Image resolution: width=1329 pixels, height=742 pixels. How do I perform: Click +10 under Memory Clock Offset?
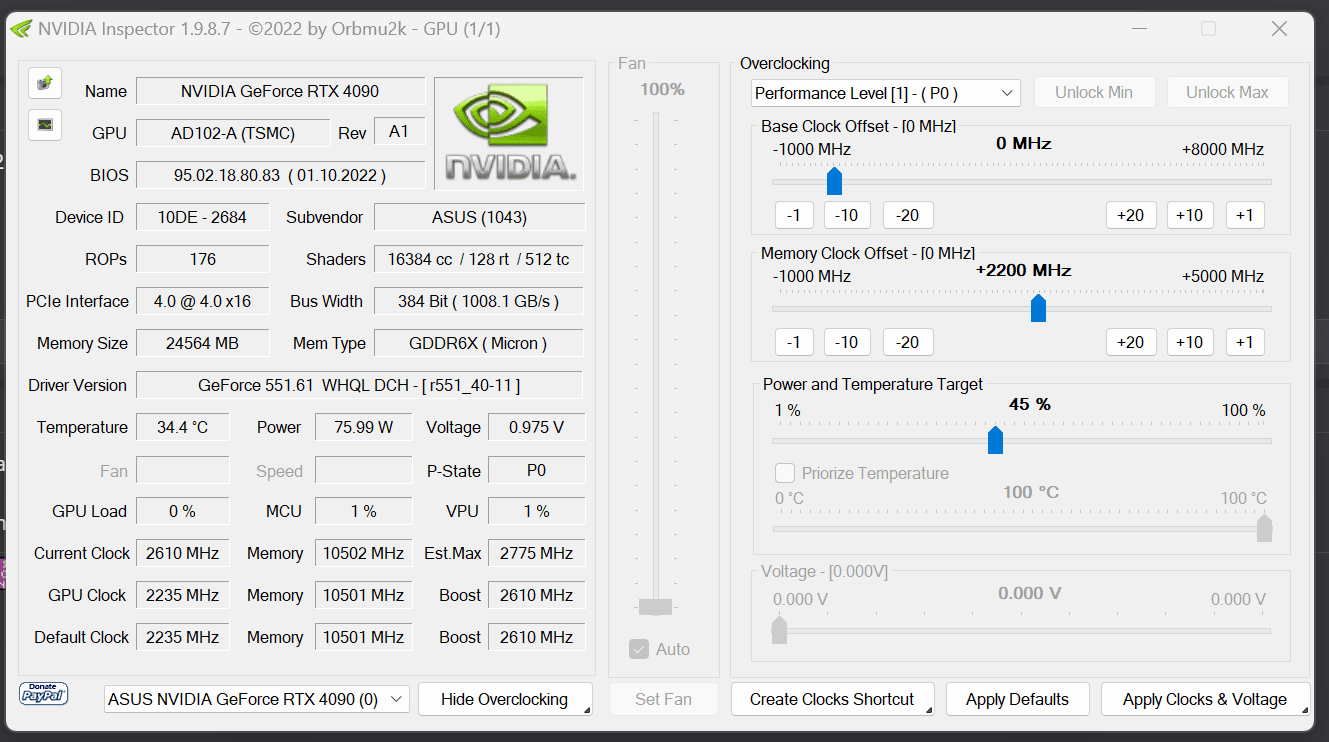(x=1189, y=342)
